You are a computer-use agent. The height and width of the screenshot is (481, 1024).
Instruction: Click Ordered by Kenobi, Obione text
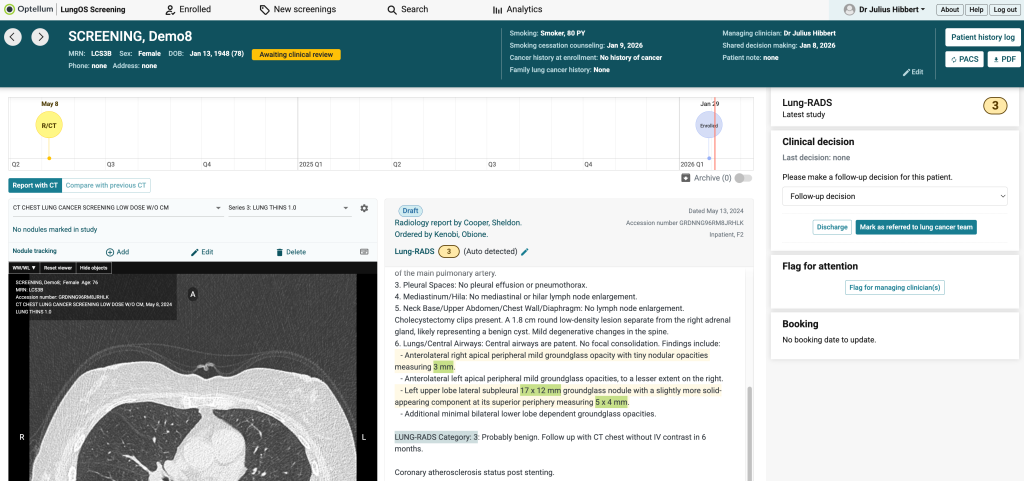441,234
